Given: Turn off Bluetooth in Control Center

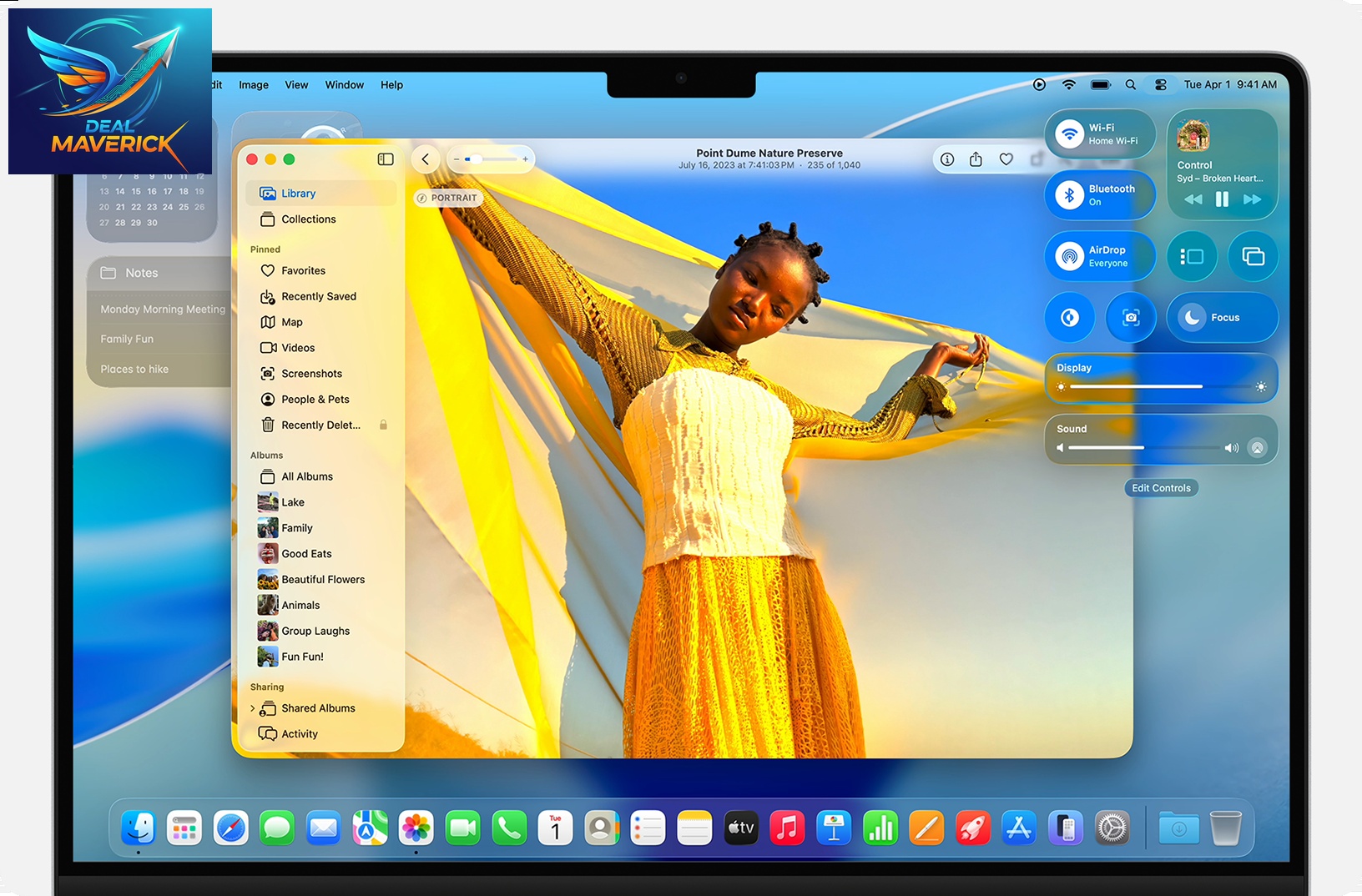Looking at the screenshot, I should pos(1070,195).
